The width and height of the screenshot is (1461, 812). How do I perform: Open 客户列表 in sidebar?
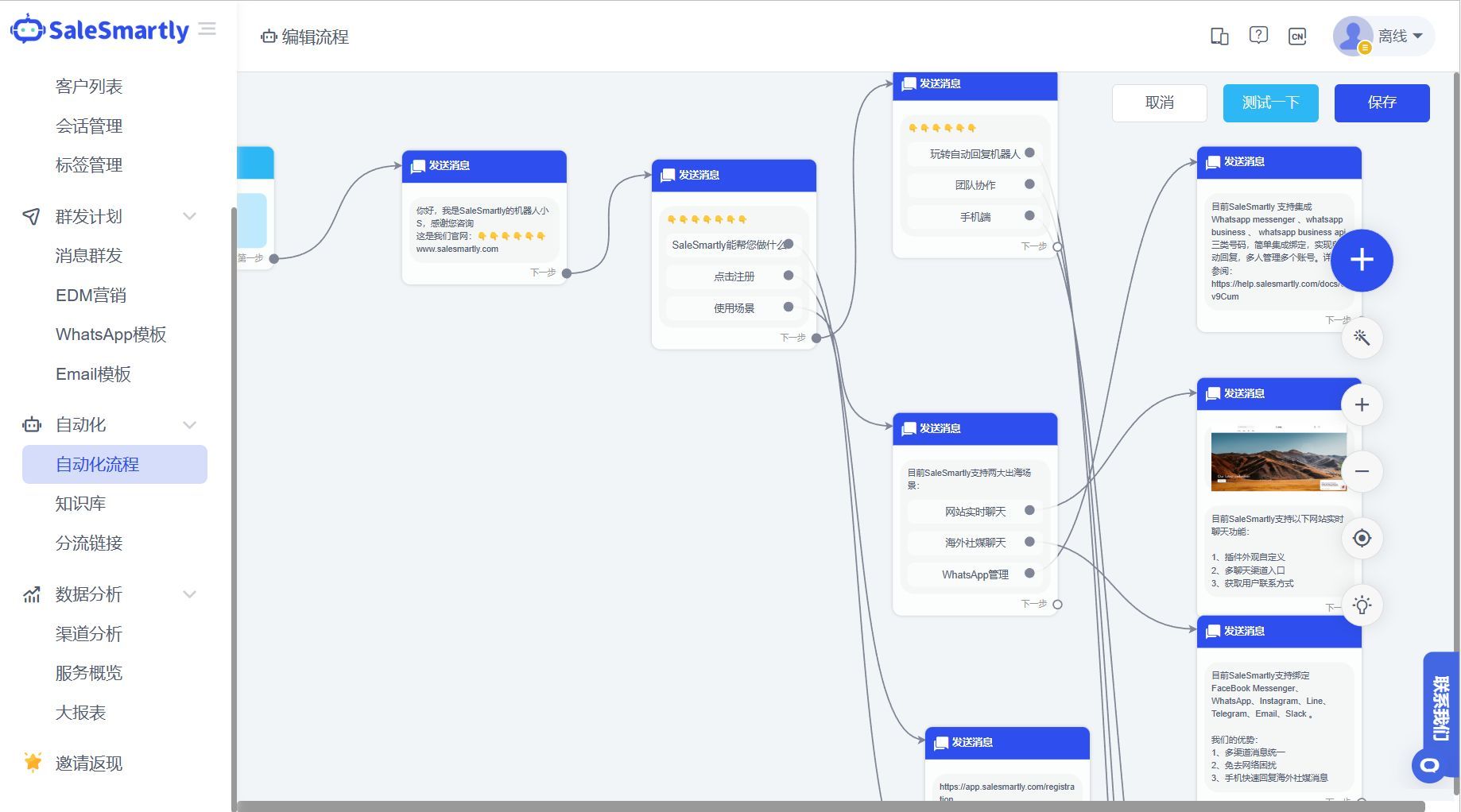[89, 86]
